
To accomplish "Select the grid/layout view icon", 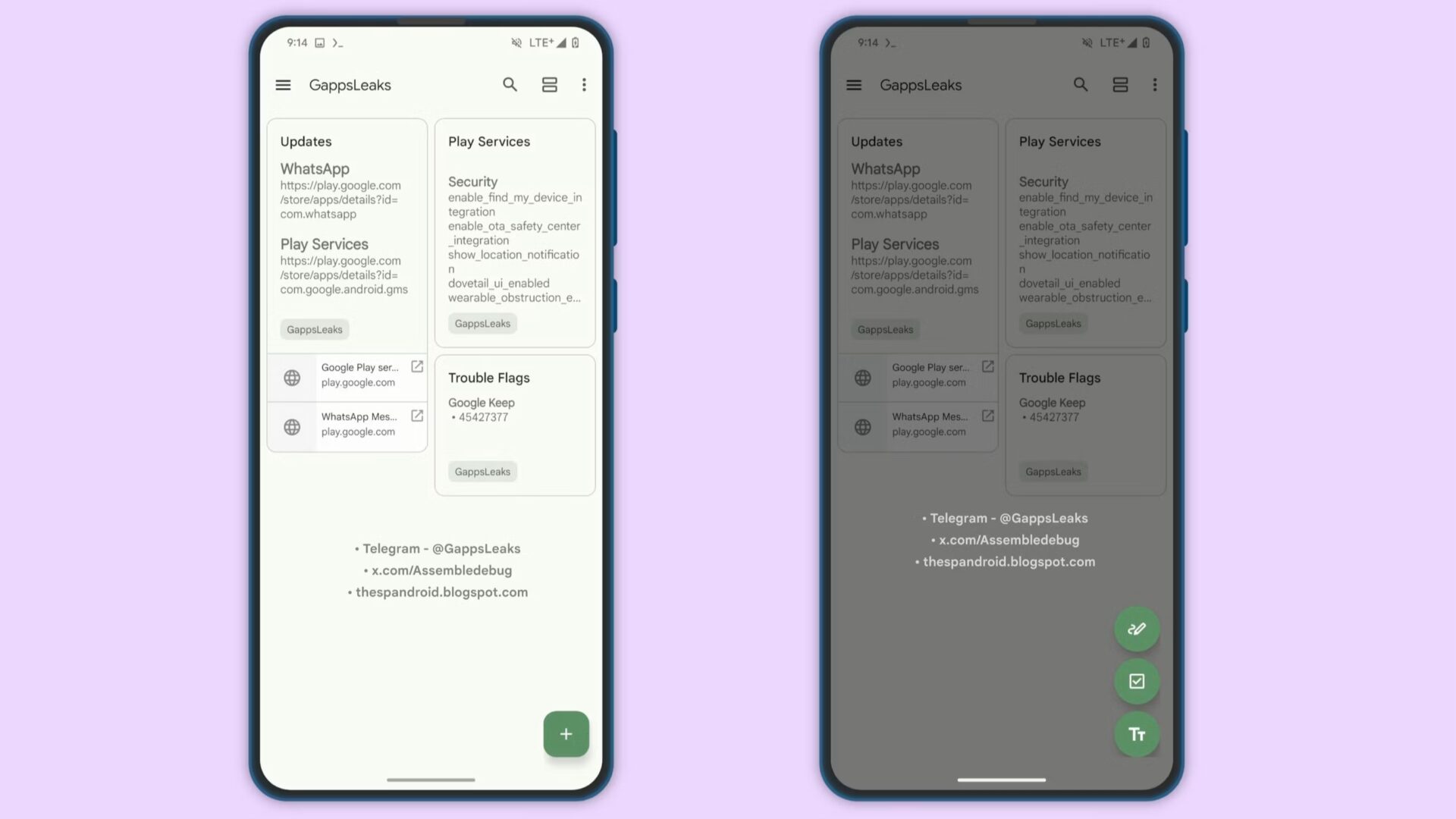I will pyautogui.click(x=549, y=84).
